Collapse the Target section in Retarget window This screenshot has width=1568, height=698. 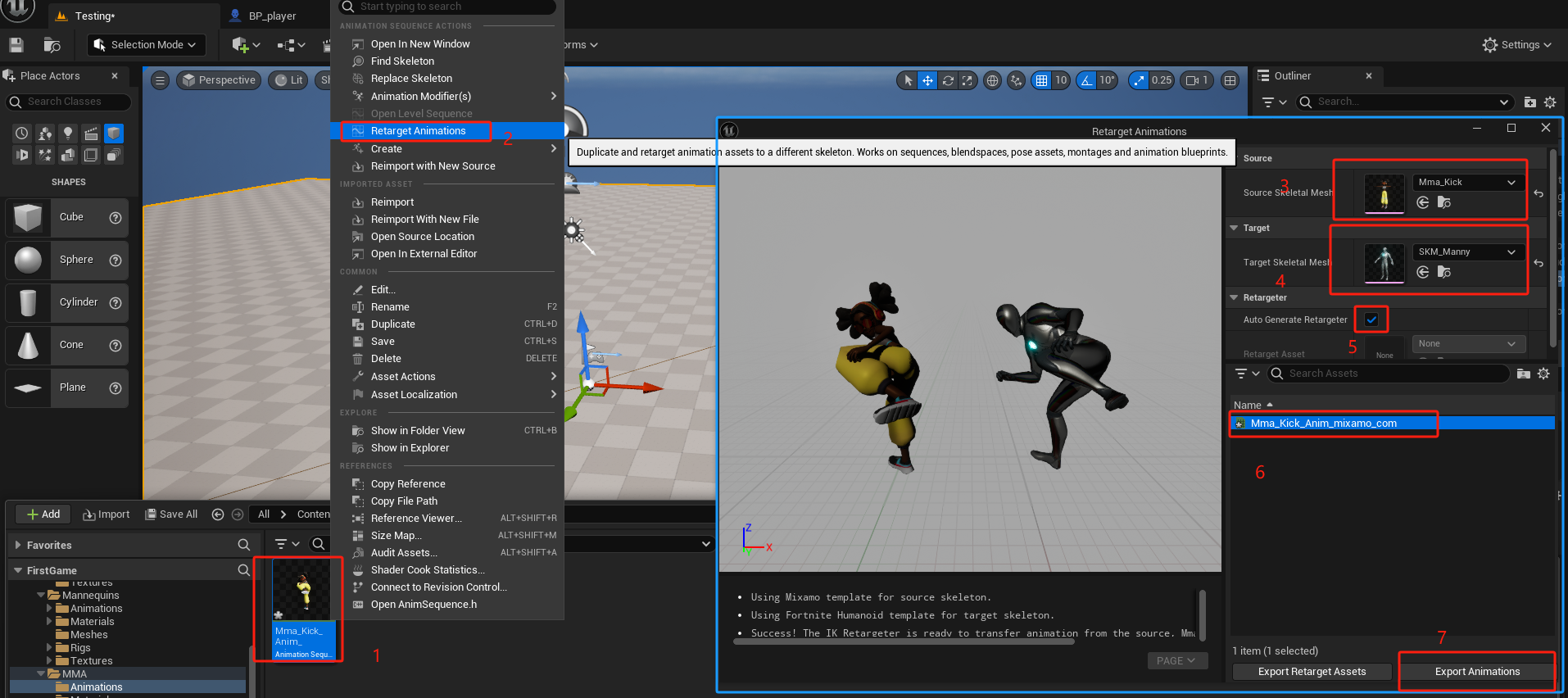coord(1234,228)
